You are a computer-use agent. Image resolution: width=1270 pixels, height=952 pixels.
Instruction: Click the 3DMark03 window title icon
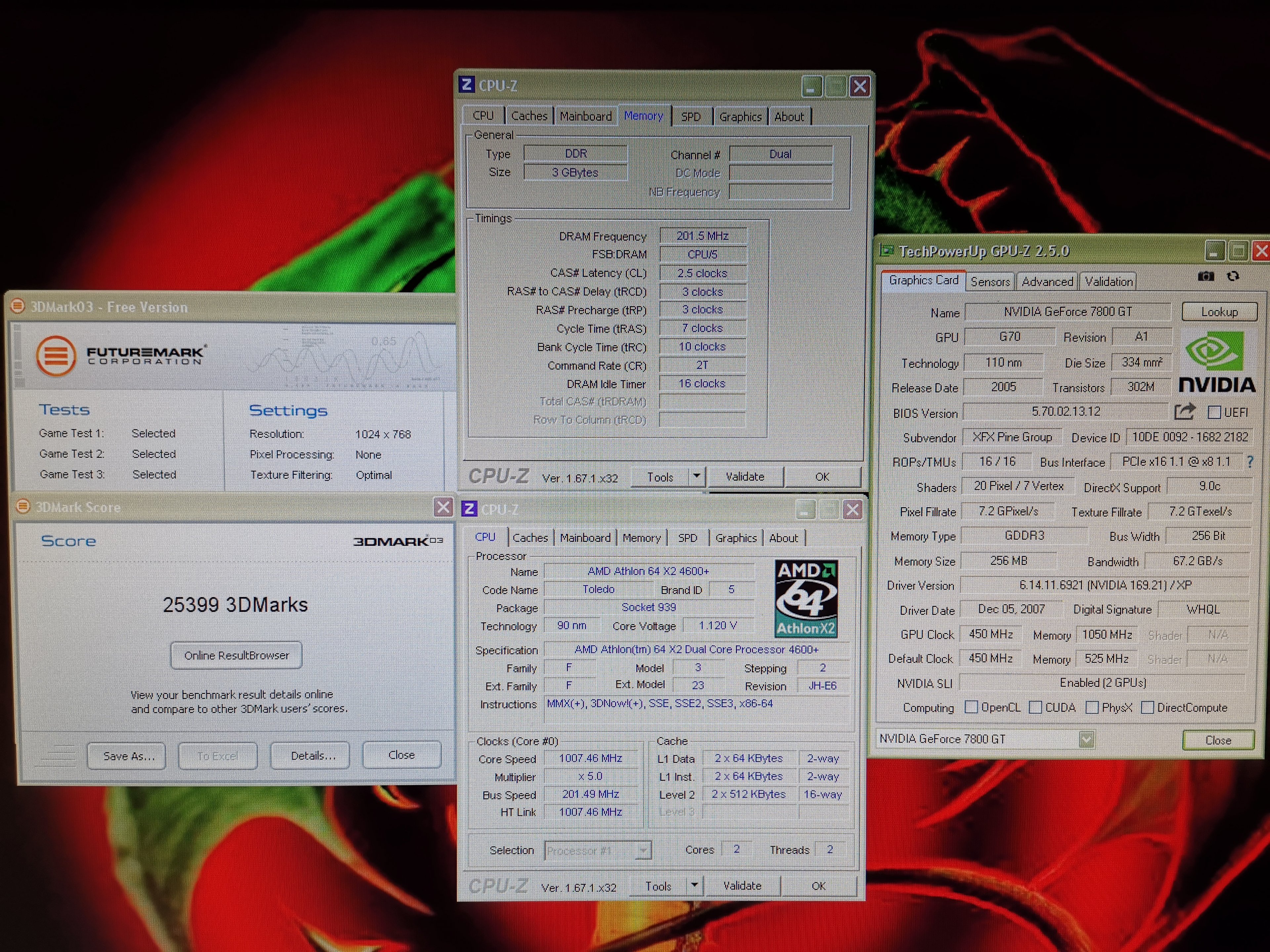click(18, 306)
